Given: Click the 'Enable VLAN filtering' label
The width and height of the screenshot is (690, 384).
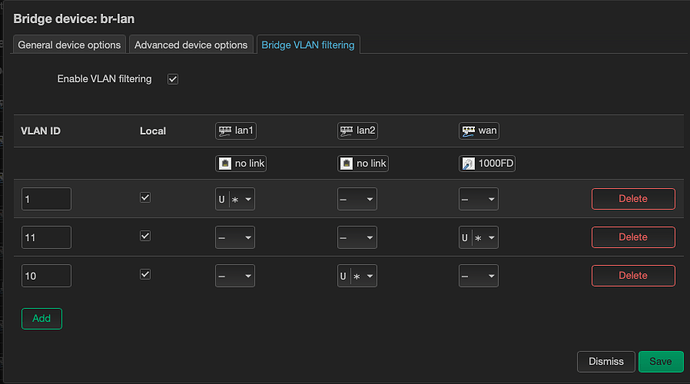Looking at the screenshot, I should click(104, 79).
